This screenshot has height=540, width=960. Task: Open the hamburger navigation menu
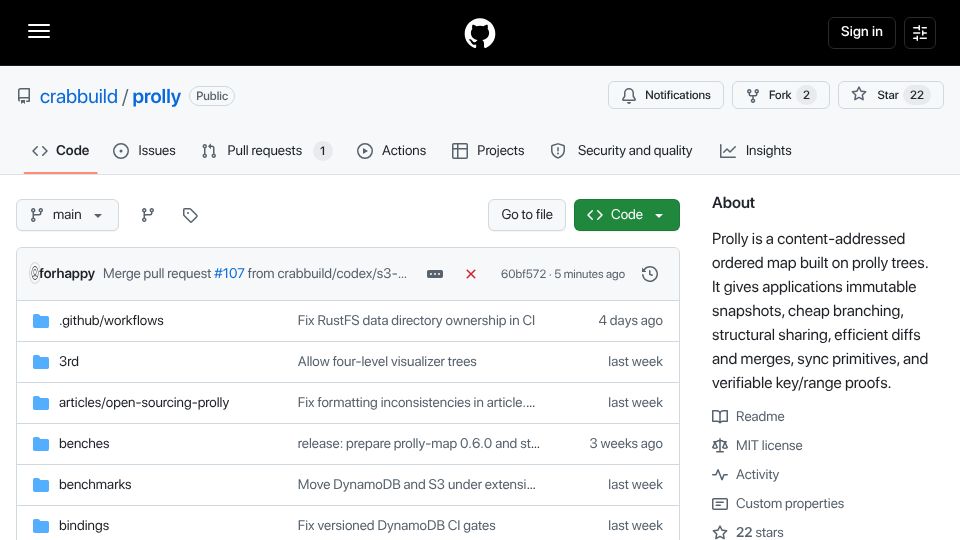pyautogui.click(x=39, y=31)
